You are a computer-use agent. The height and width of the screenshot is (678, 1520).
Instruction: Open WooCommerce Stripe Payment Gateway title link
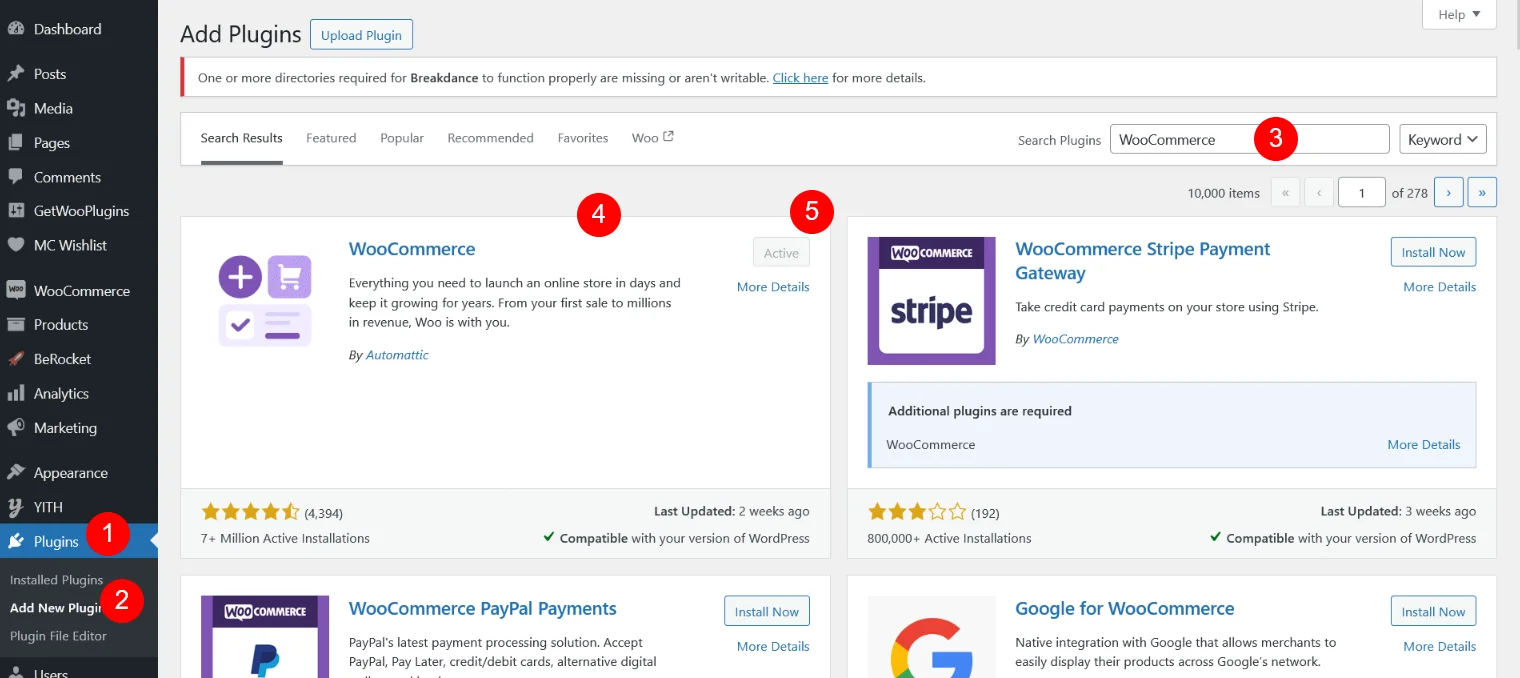point(1142,261)
